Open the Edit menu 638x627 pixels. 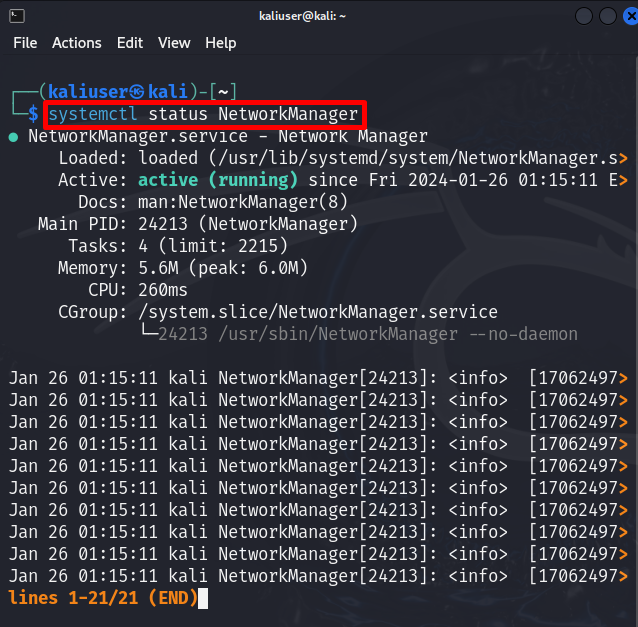click(x=130, y=43)
